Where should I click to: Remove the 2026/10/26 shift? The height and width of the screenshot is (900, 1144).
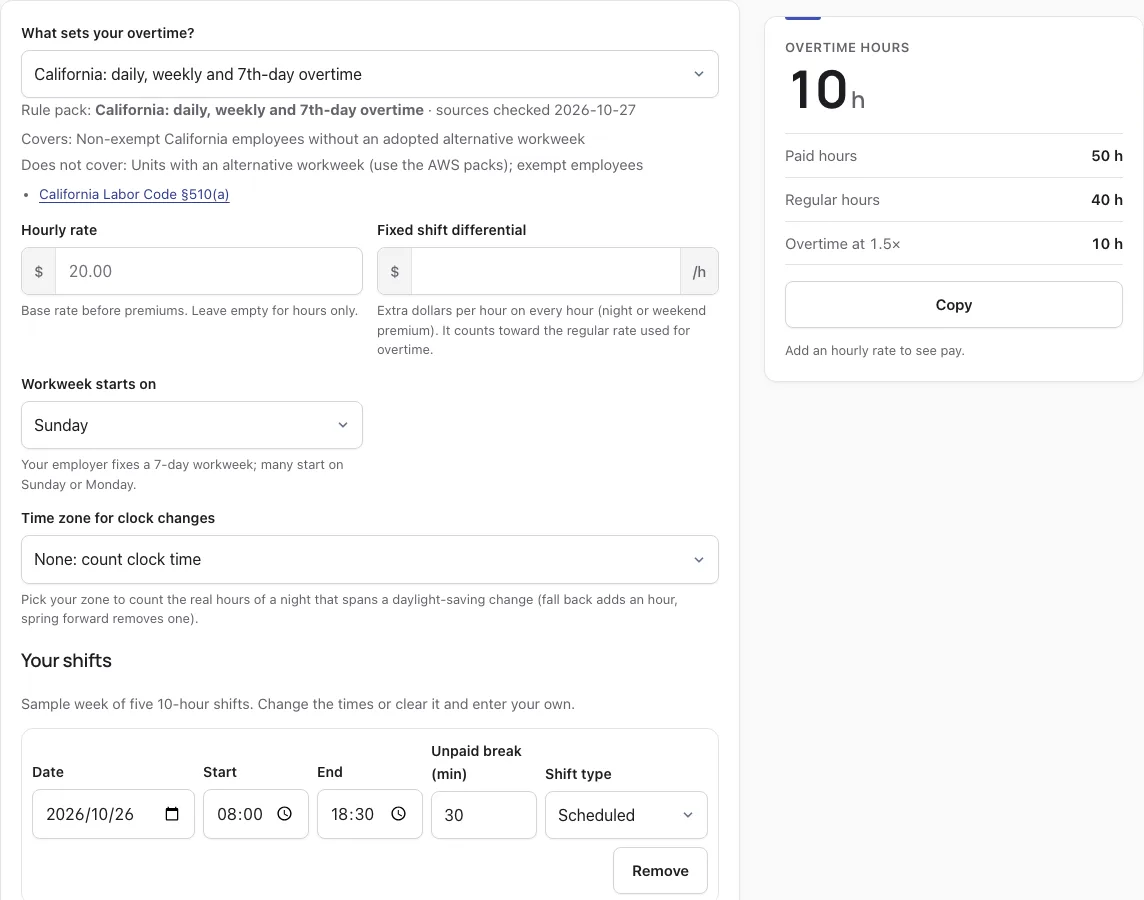coord(660,871)
